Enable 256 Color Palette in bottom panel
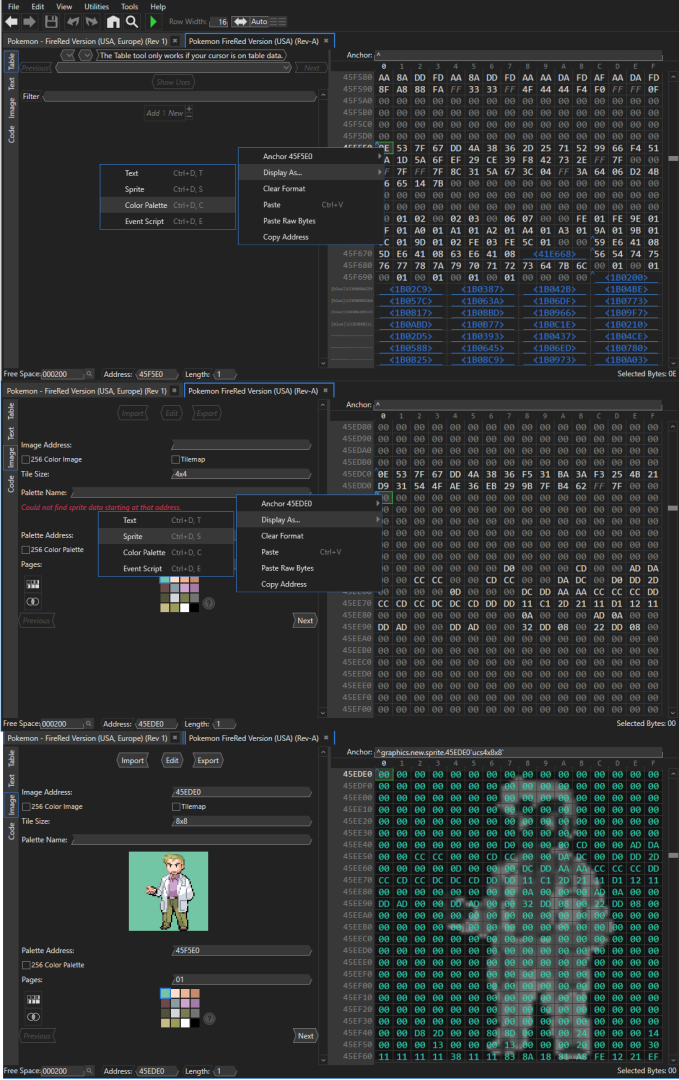Screen dimensions: 679x1080 point(26,965)
